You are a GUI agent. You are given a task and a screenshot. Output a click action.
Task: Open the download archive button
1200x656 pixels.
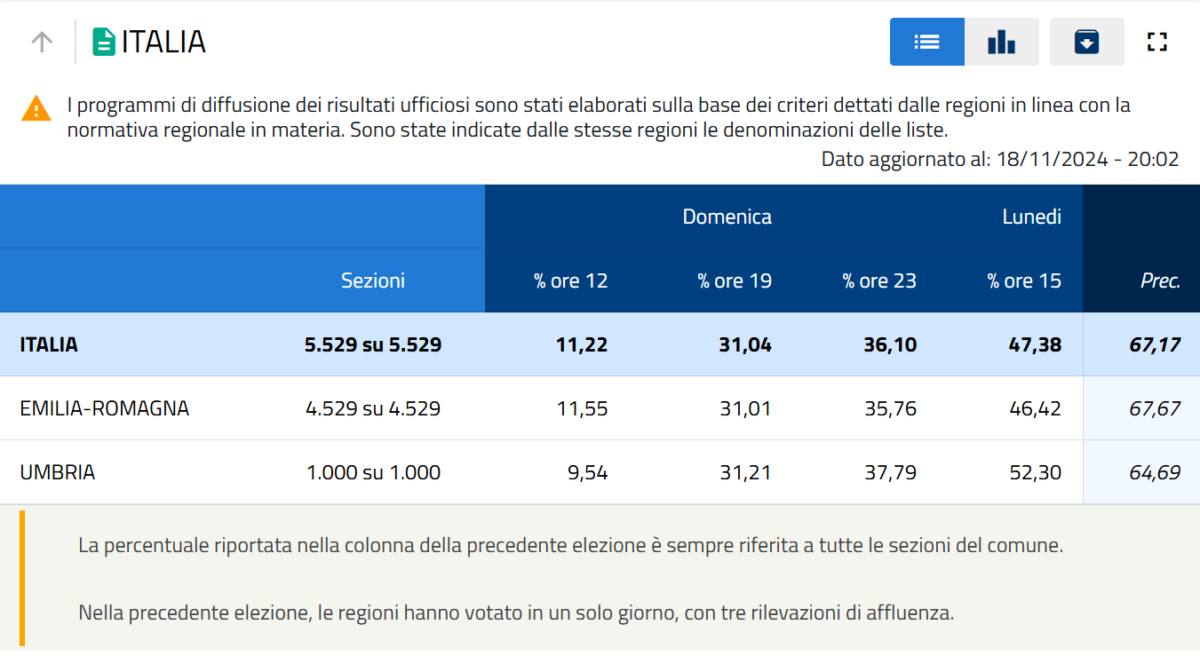click(x=1086, y=42)
